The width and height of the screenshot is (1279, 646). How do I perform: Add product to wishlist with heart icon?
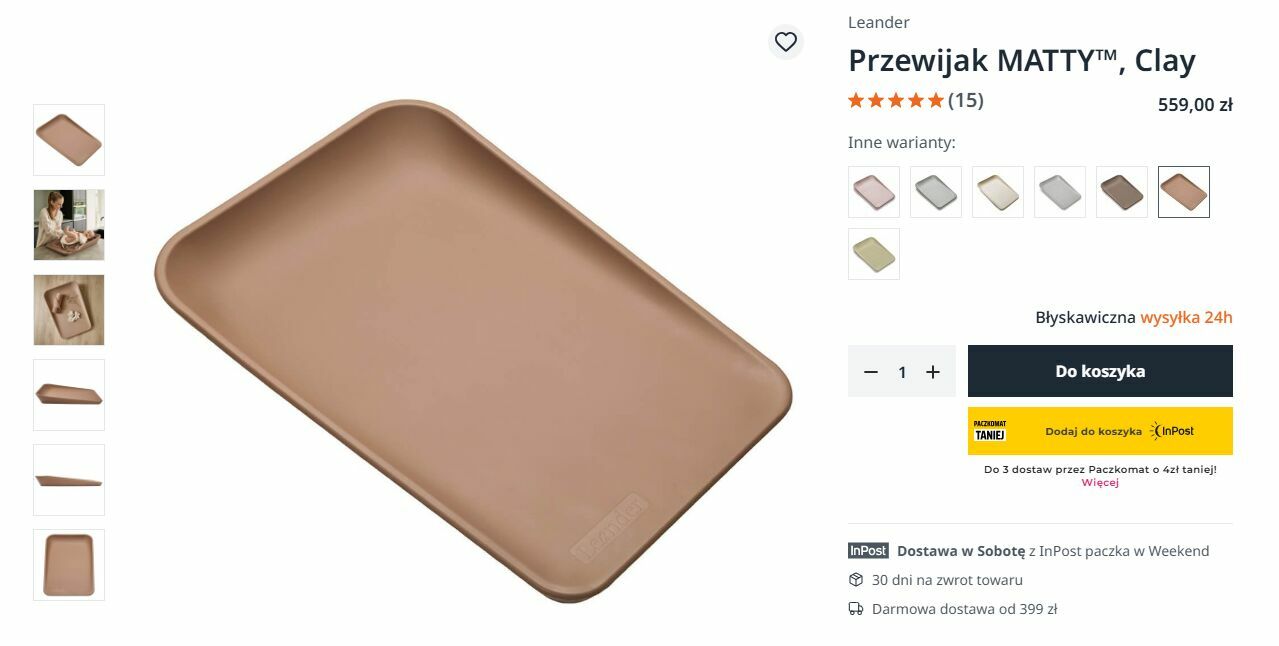click(x=786, y=42)
